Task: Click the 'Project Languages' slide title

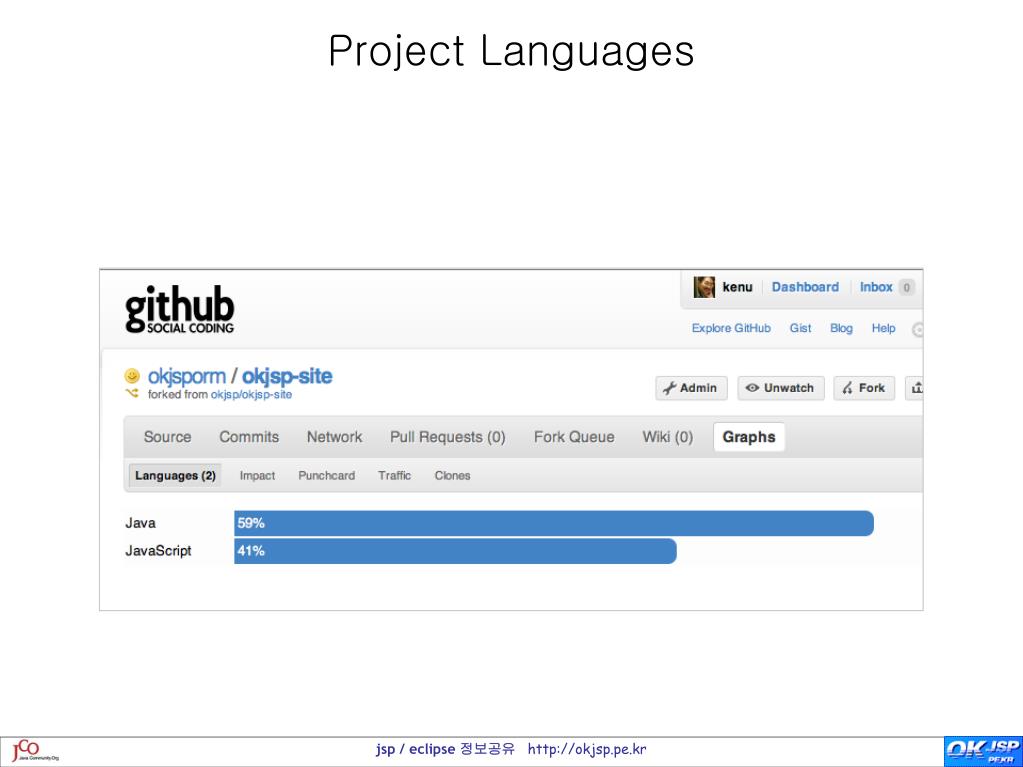Action: (511, 51)
